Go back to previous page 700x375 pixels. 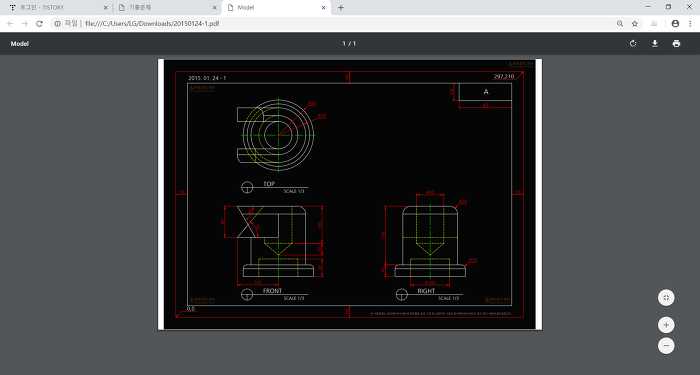[x=10, y=24]
